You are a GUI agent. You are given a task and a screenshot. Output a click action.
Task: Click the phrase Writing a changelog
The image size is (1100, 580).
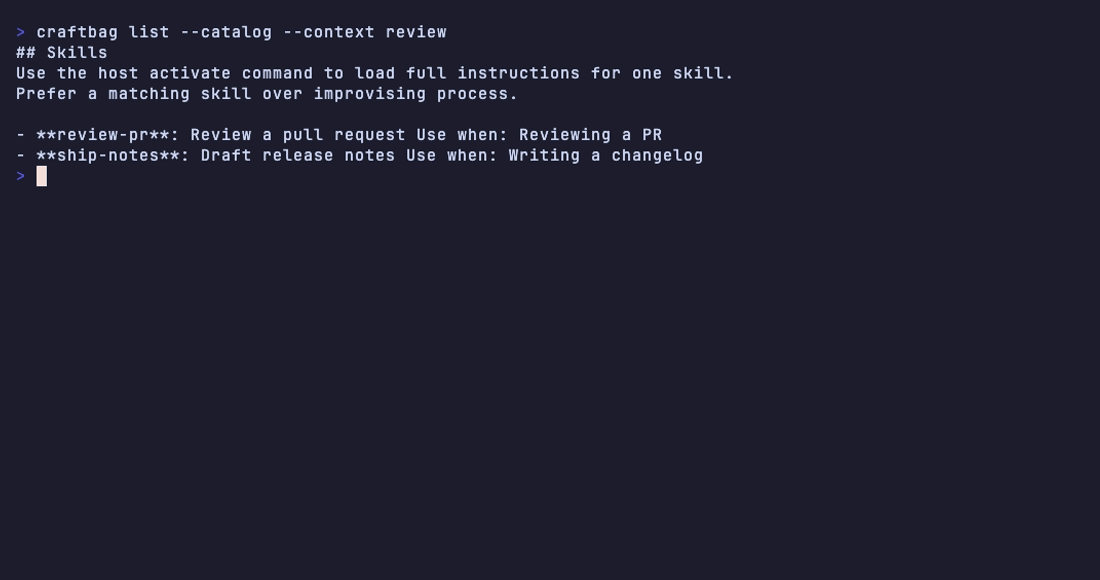[x=606, y=155]
